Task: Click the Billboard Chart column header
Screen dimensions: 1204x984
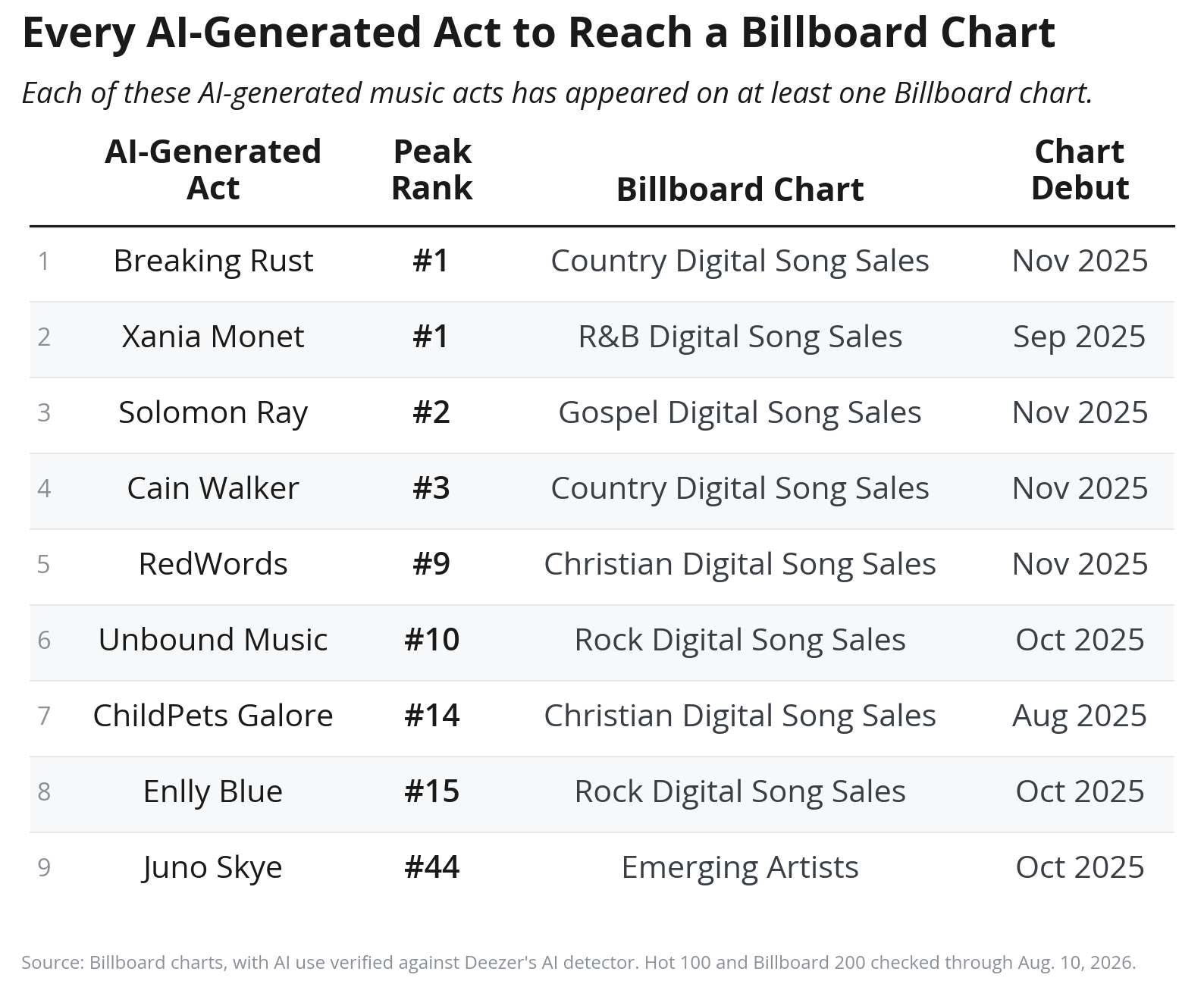Action: [740, 190]
